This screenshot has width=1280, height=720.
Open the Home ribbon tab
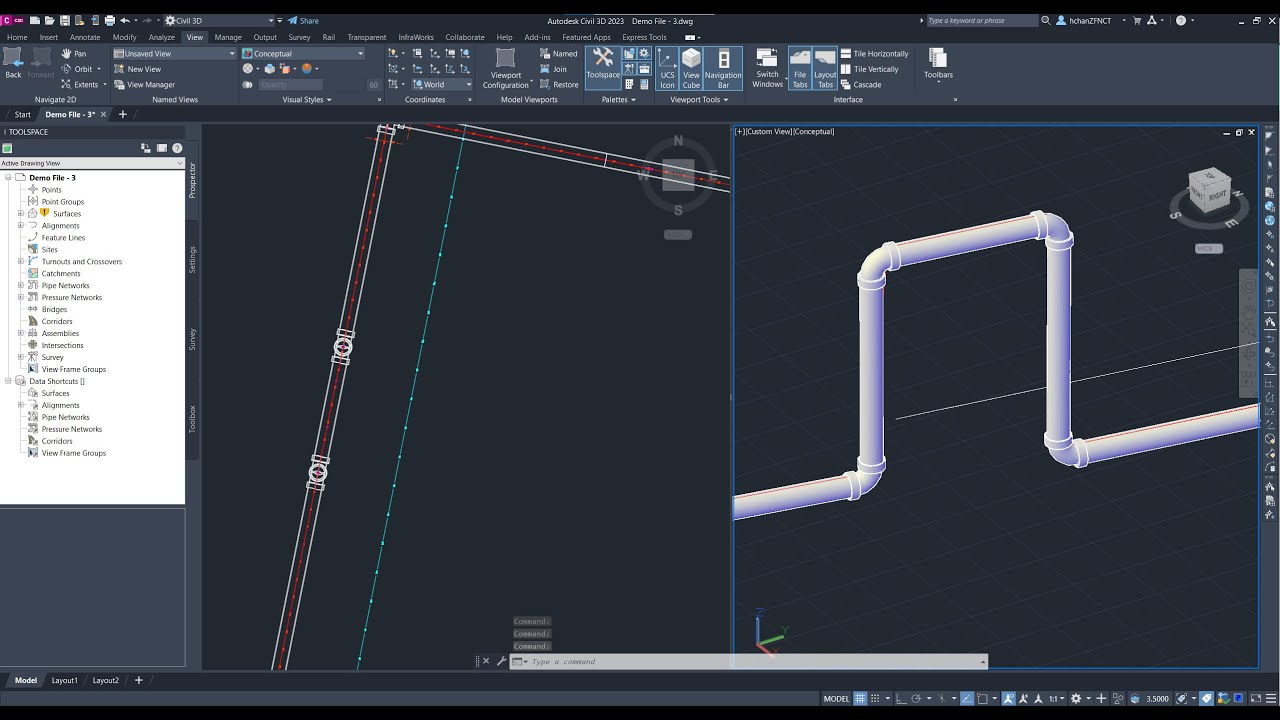(x=17, y=38)
